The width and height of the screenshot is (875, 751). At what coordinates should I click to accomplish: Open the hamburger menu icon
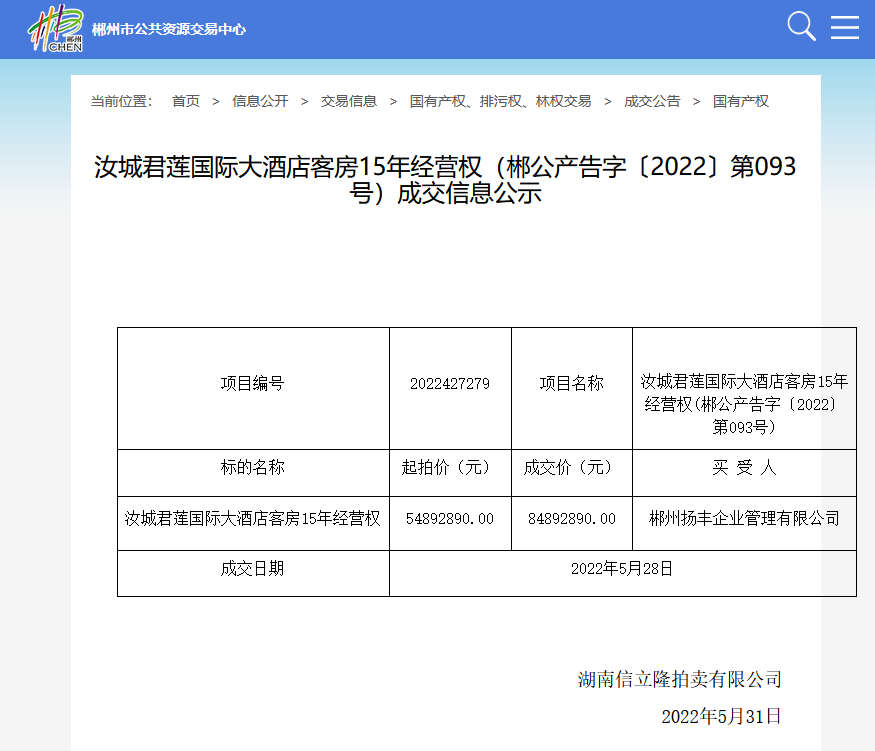[845, 27]
